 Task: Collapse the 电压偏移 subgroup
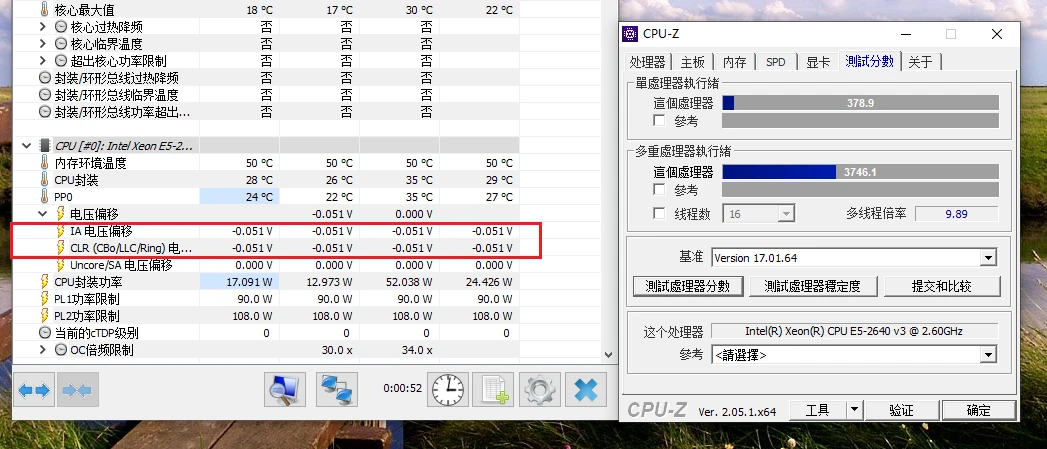pyautogui.click(x=43, y=214)
